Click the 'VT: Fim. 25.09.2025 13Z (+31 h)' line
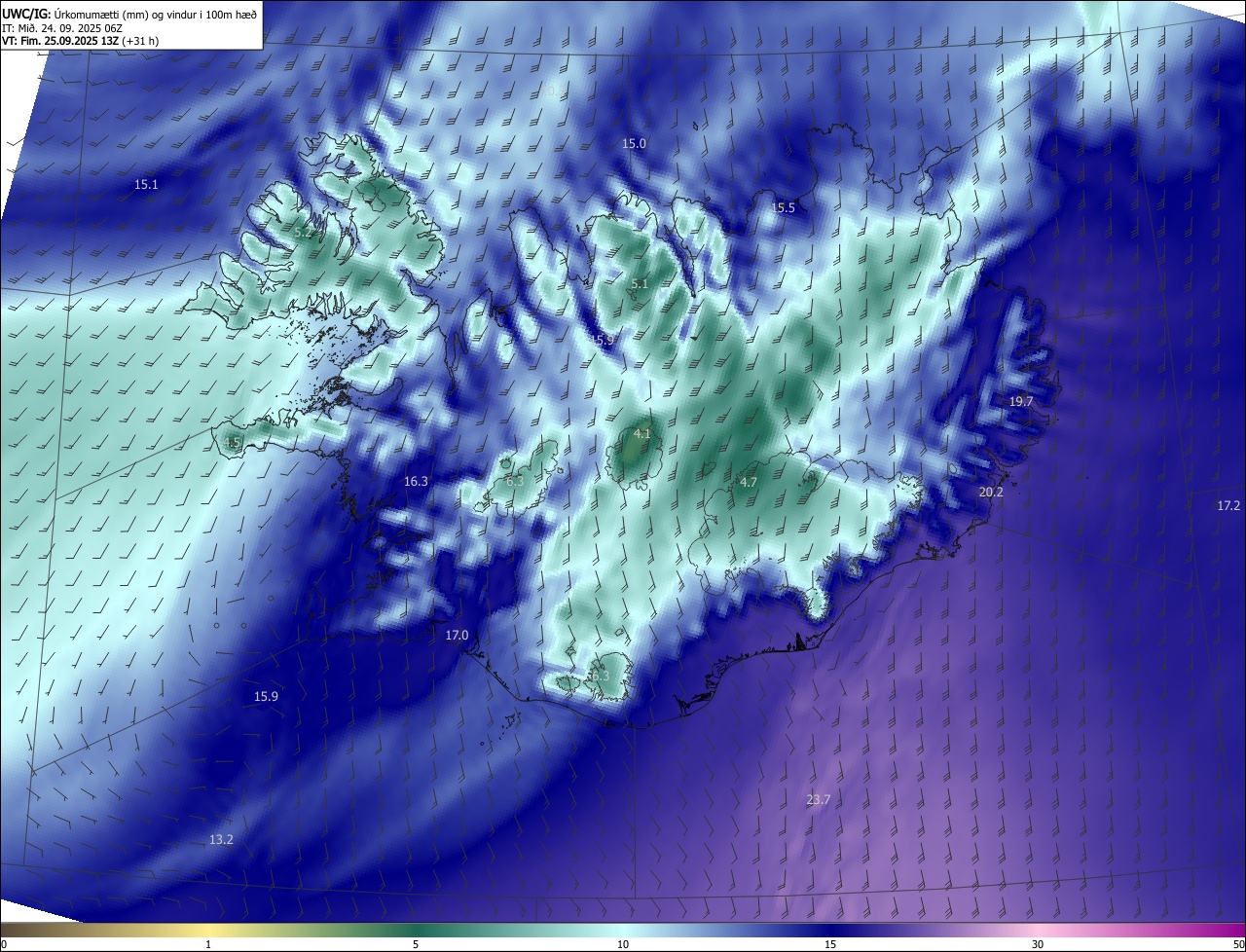 [81, 40]
